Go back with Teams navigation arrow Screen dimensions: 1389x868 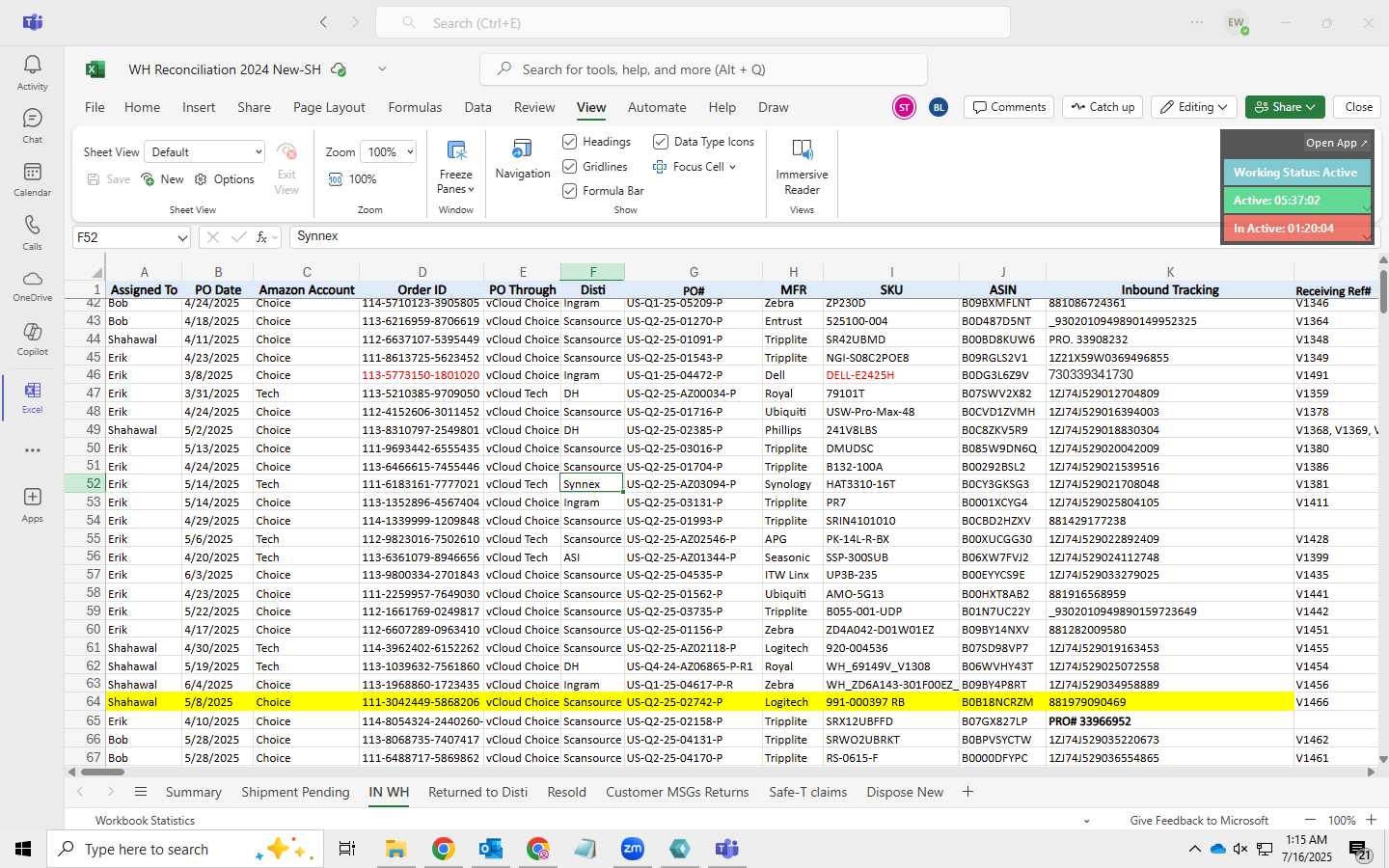click(324, 22)
